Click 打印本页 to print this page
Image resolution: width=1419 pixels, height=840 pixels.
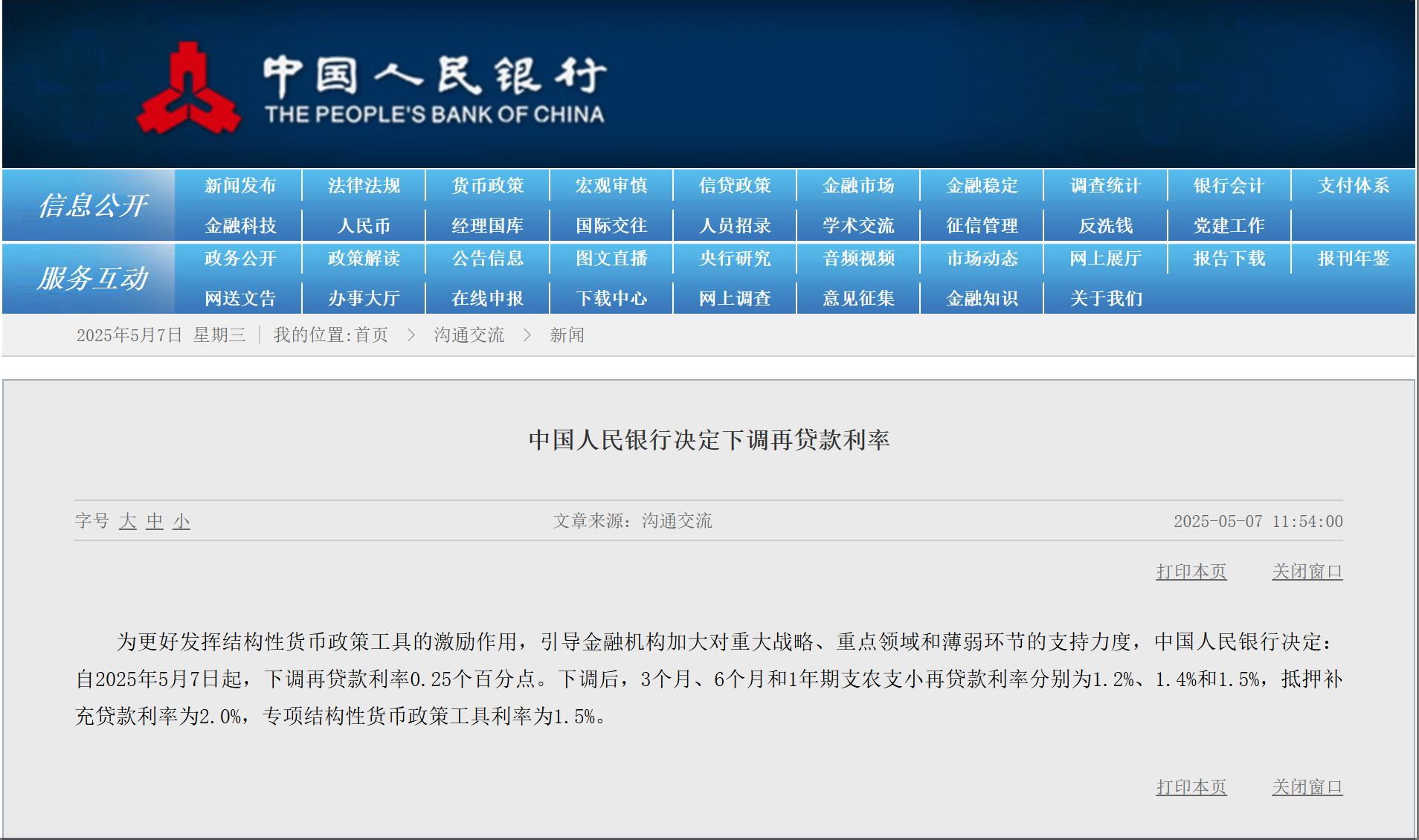[x=1191, y=571]
